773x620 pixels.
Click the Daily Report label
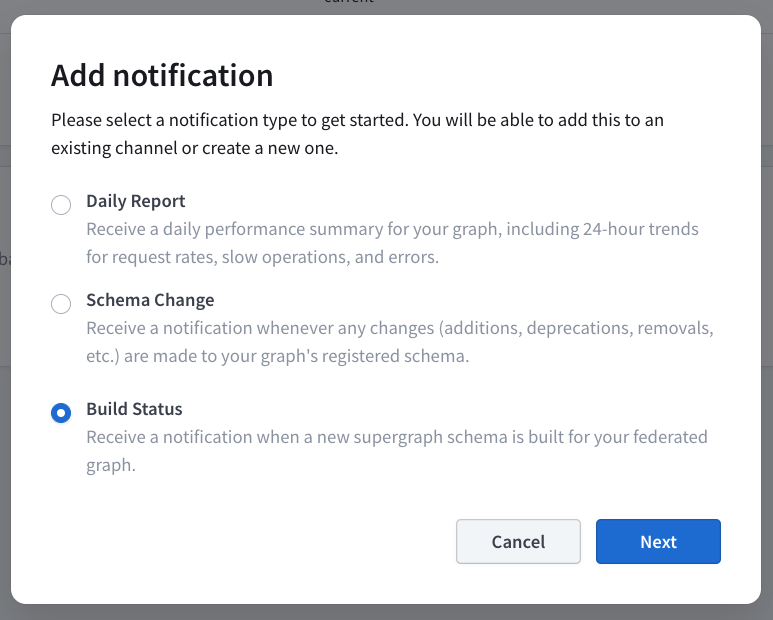coord(136,201)
